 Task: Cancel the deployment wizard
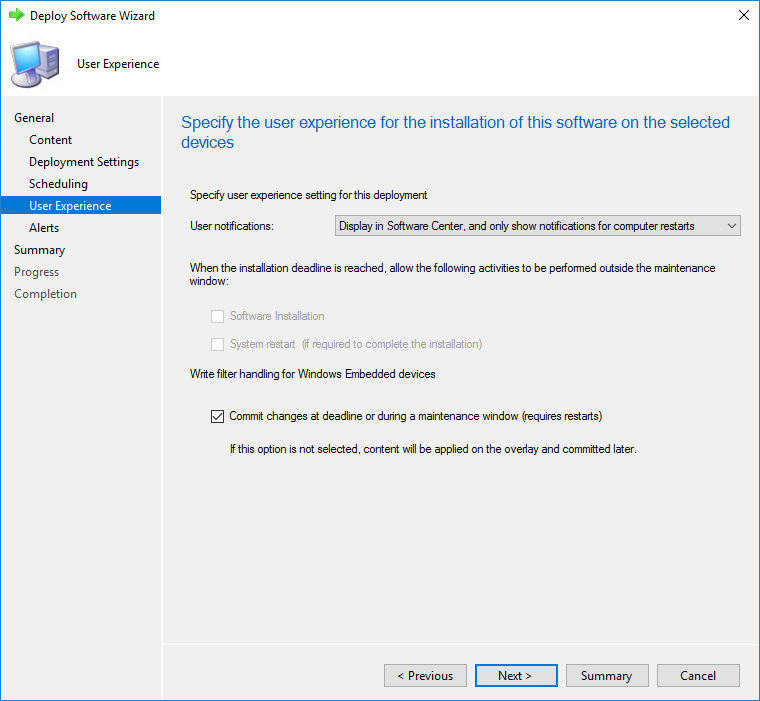click(x=698, y=675)
